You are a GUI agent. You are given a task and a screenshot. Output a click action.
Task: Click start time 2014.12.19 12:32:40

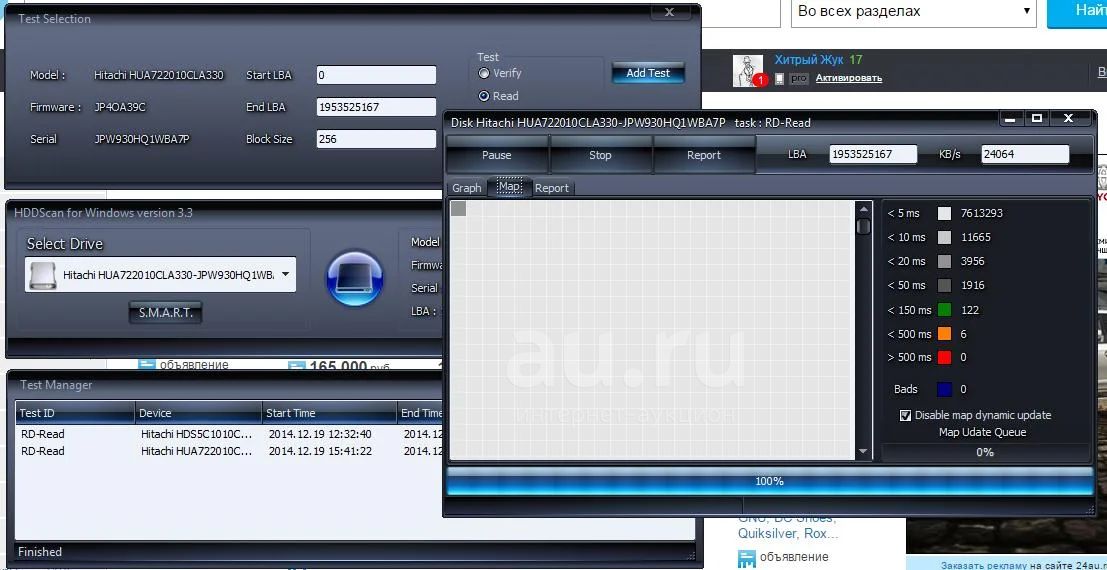320,434
